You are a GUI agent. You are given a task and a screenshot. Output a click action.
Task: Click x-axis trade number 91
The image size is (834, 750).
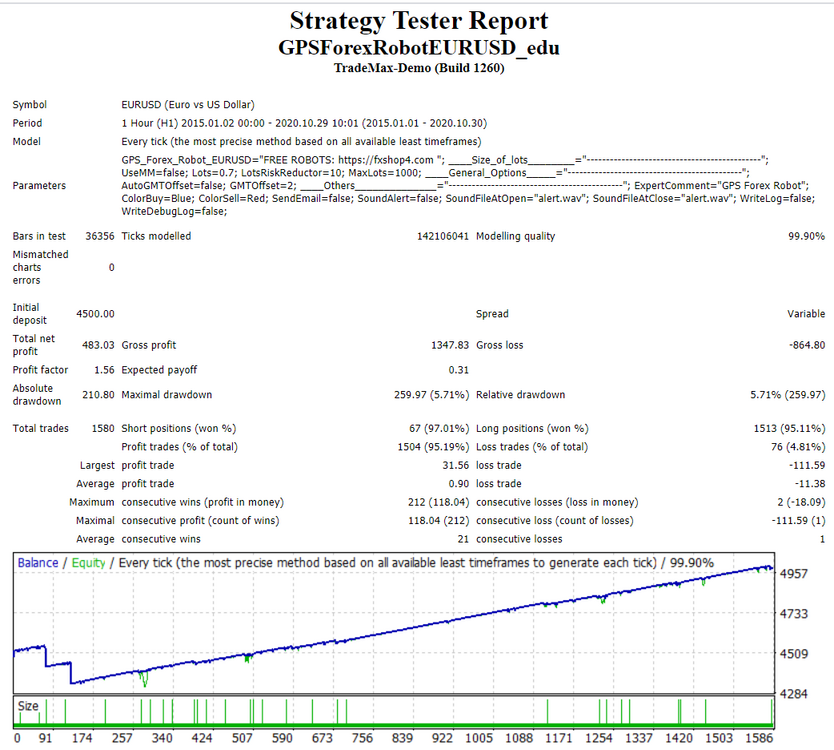45,738
